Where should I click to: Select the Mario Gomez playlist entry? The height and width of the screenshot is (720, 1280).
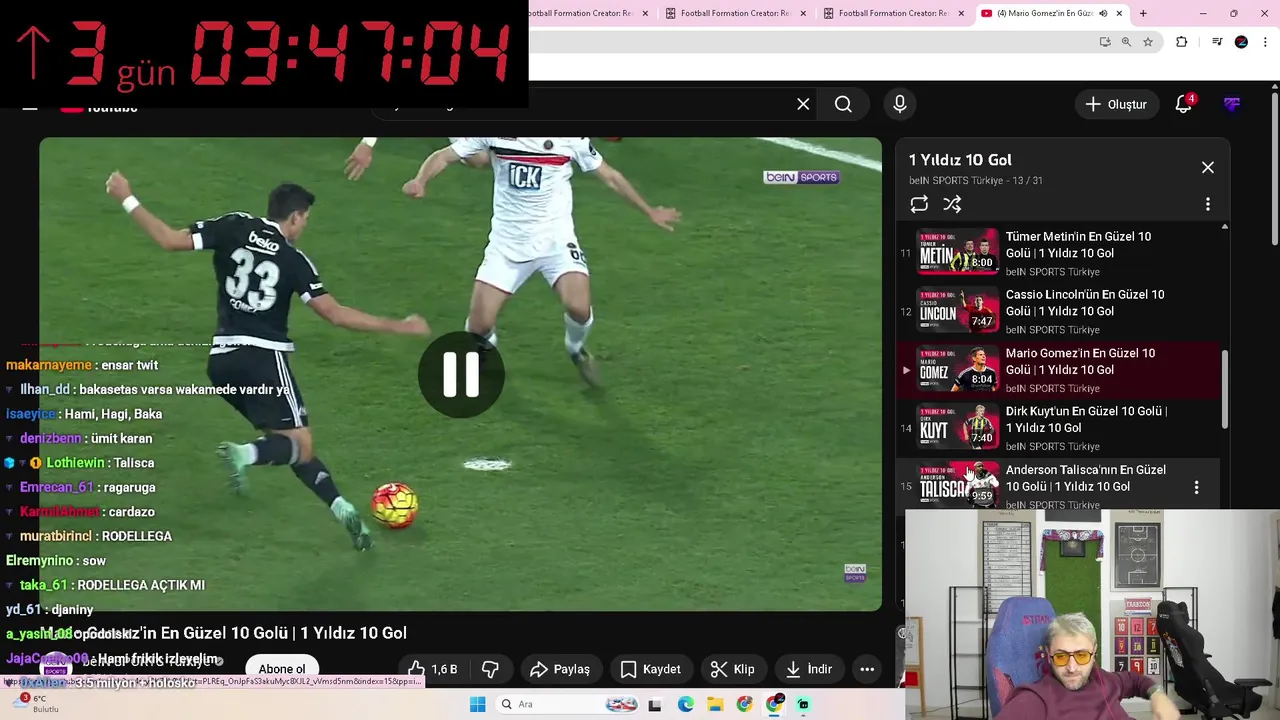(x=1058, y=369)
